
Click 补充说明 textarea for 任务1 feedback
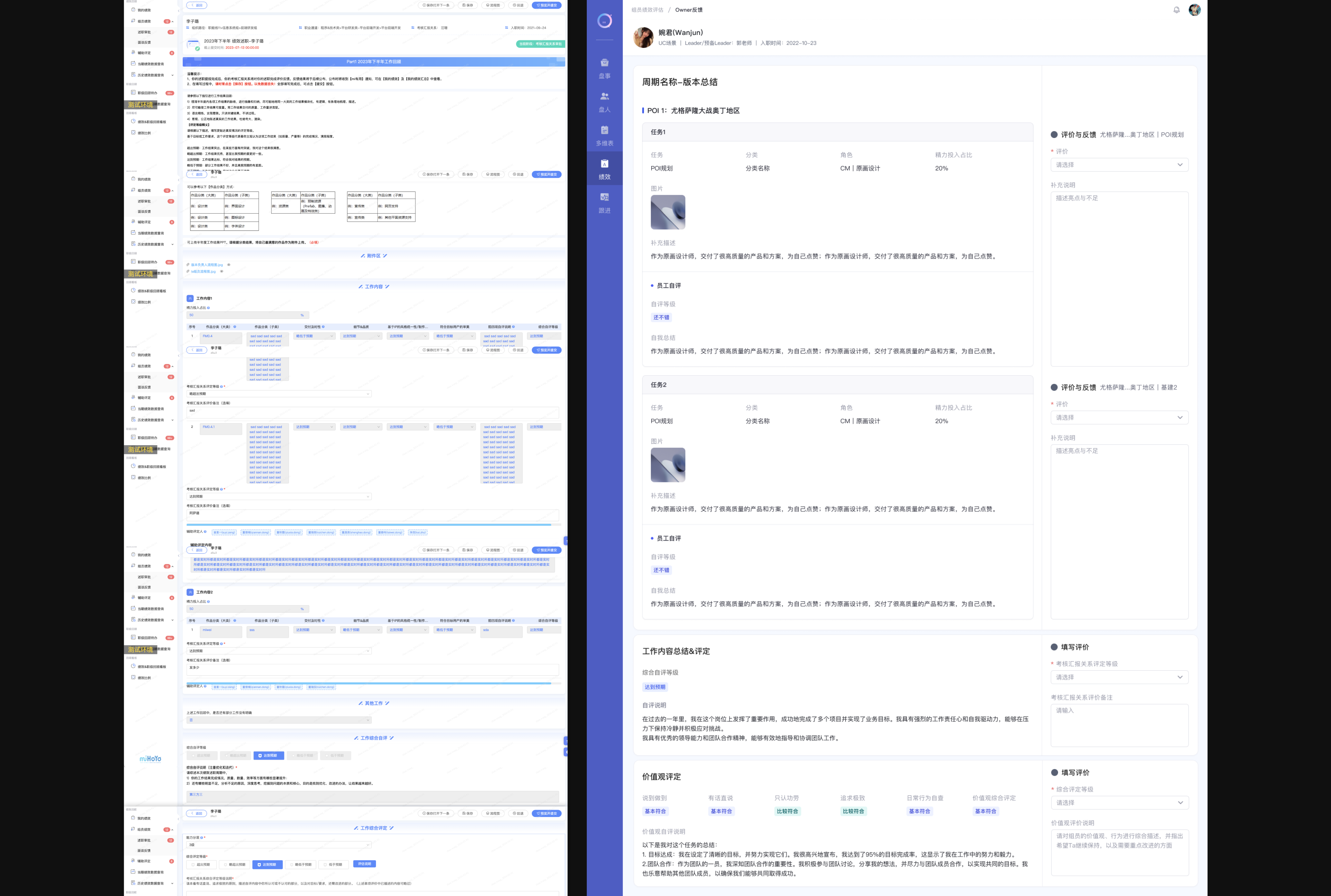(x=1119, y=279)
